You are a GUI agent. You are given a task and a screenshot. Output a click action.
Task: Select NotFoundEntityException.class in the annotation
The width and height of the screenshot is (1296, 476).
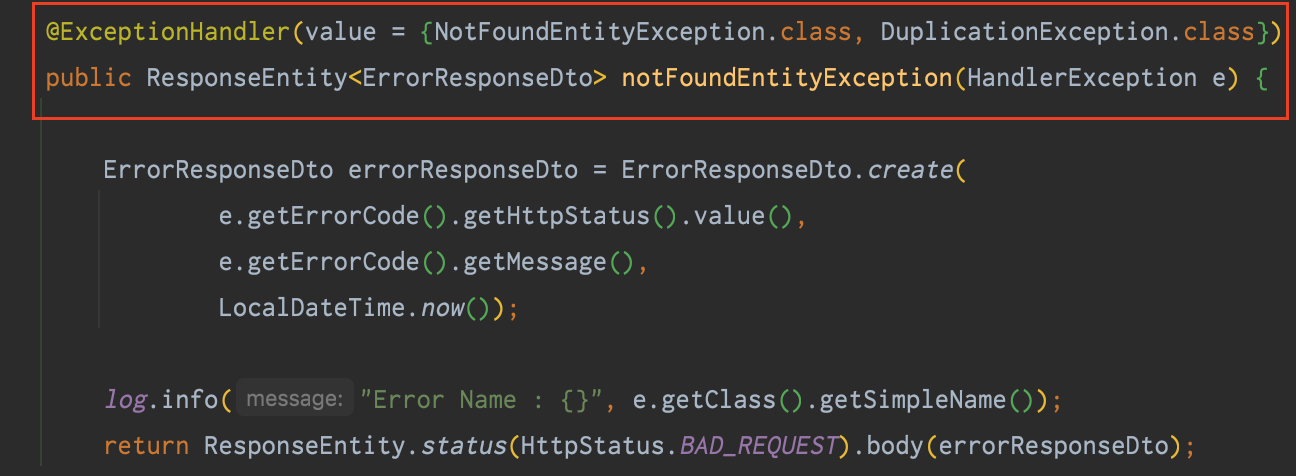click(642, 32)
